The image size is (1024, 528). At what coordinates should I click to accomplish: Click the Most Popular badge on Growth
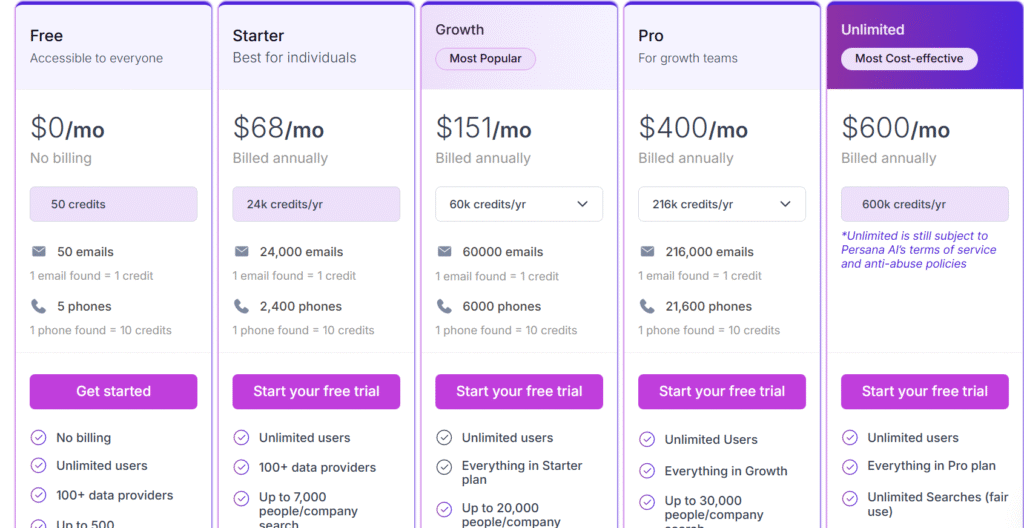click(485, 59)
